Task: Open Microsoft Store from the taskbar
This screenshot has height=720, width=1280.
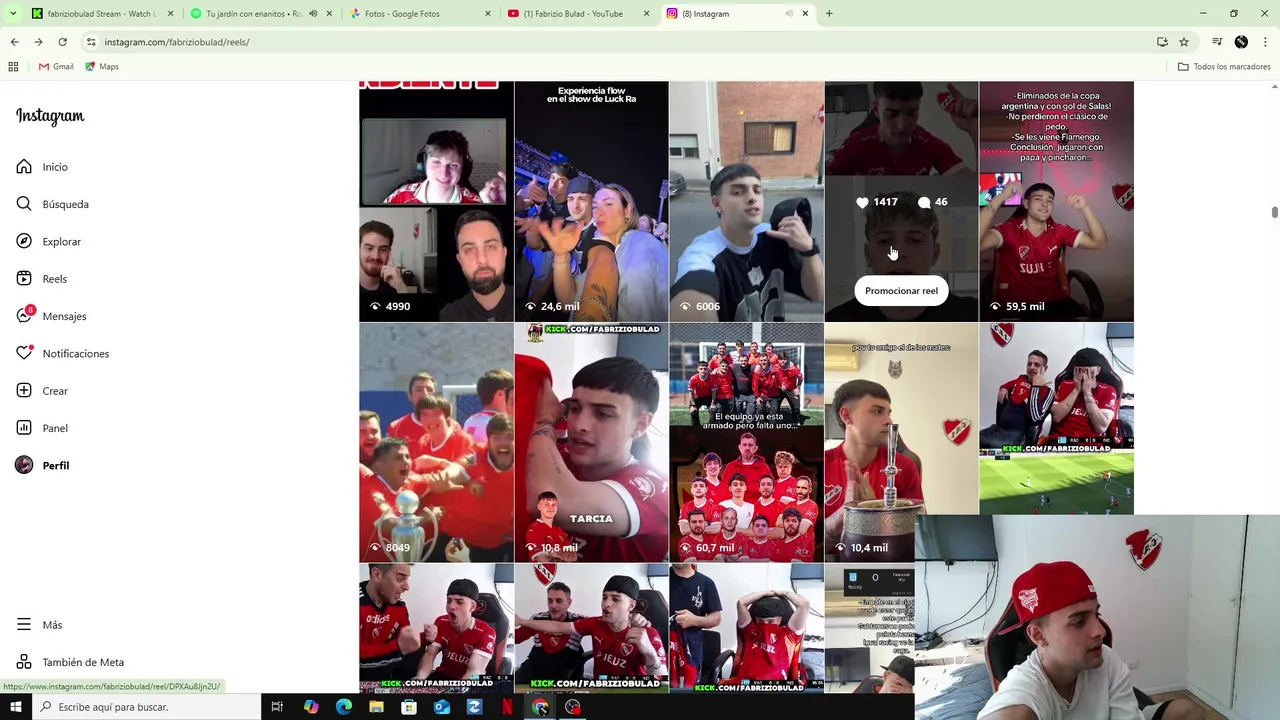Action: [409, 707]
